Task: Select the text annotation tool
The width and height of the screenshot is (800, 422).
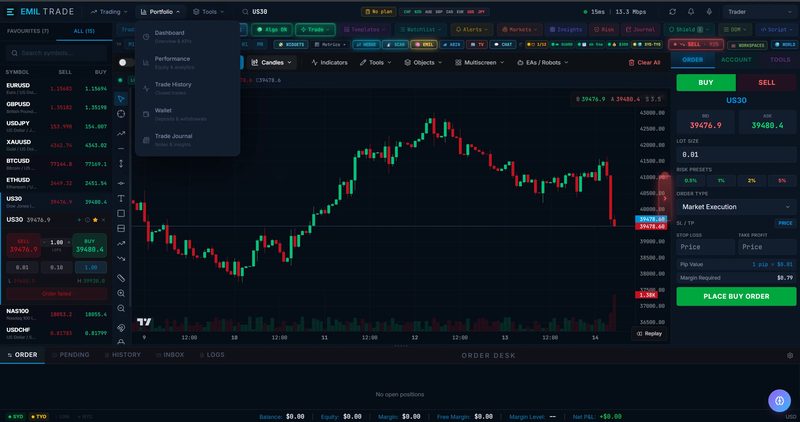Action: [x=121, y=198]
